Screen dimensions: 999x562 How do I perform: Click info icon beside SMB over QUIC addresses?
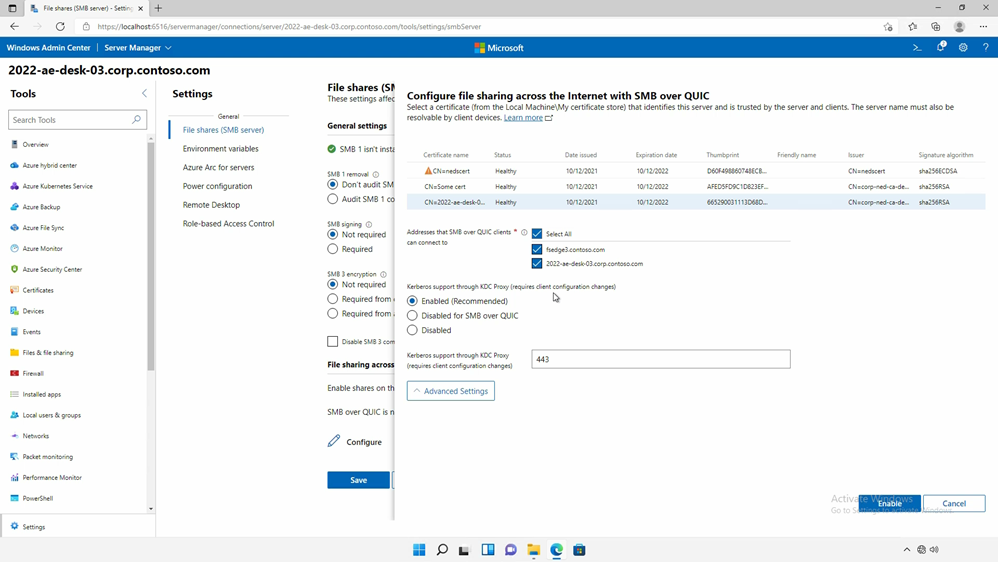[x=524, y=233]
